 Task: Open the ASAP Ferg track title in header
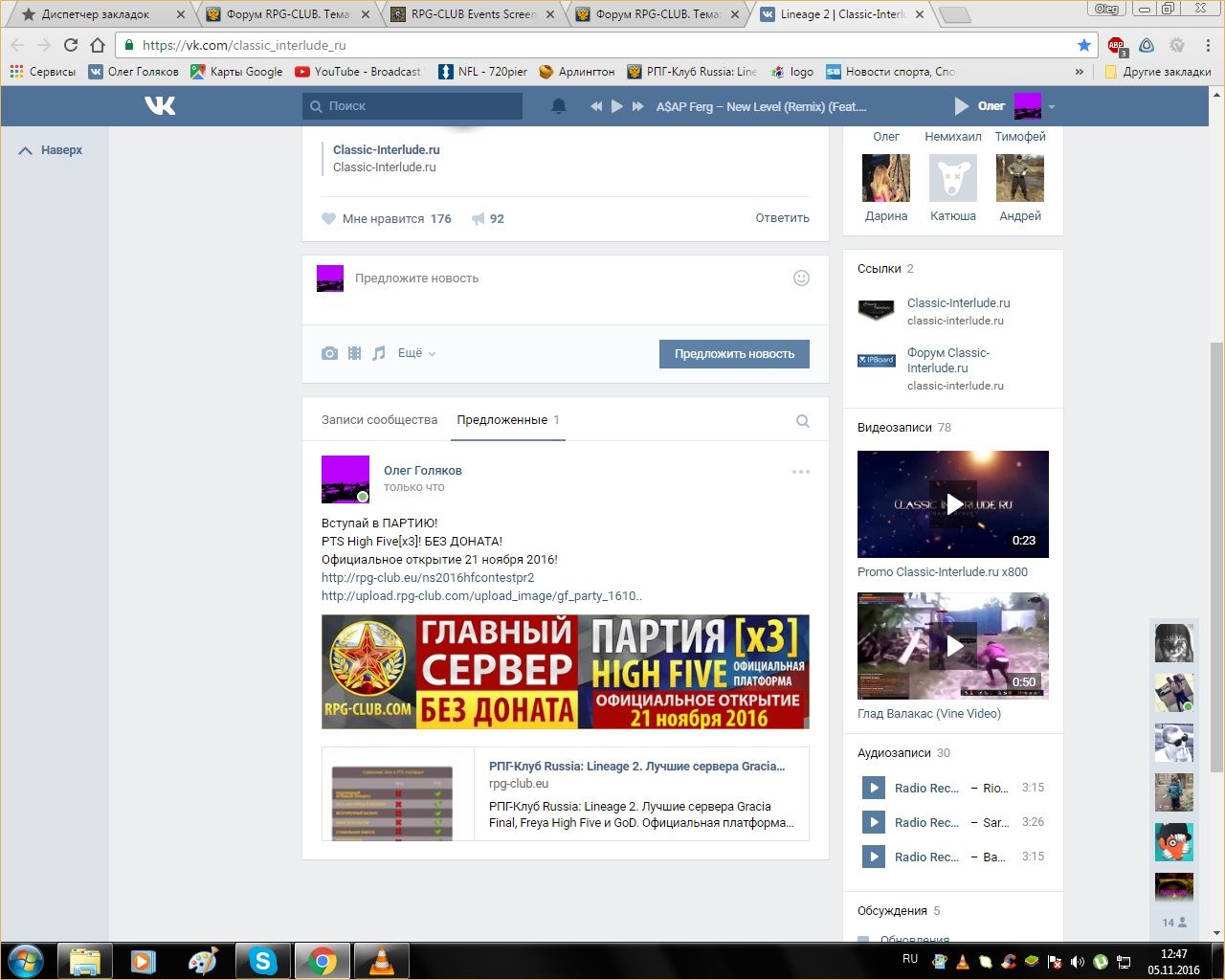pos(761,106)
